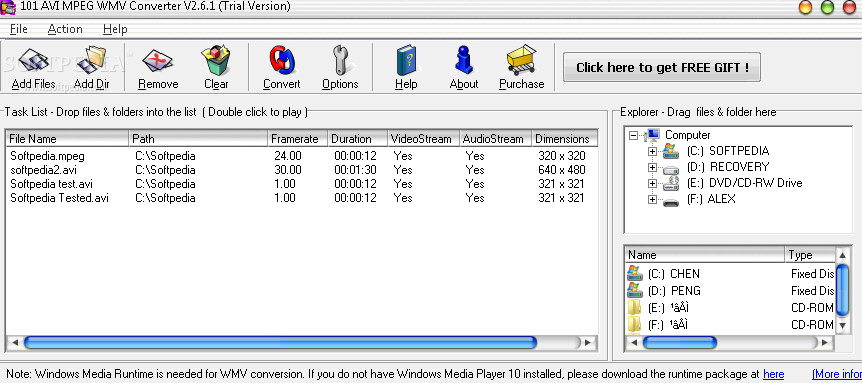
Task: Click the (C:) CHEN drive icon
Action: (x=635, y=274)
